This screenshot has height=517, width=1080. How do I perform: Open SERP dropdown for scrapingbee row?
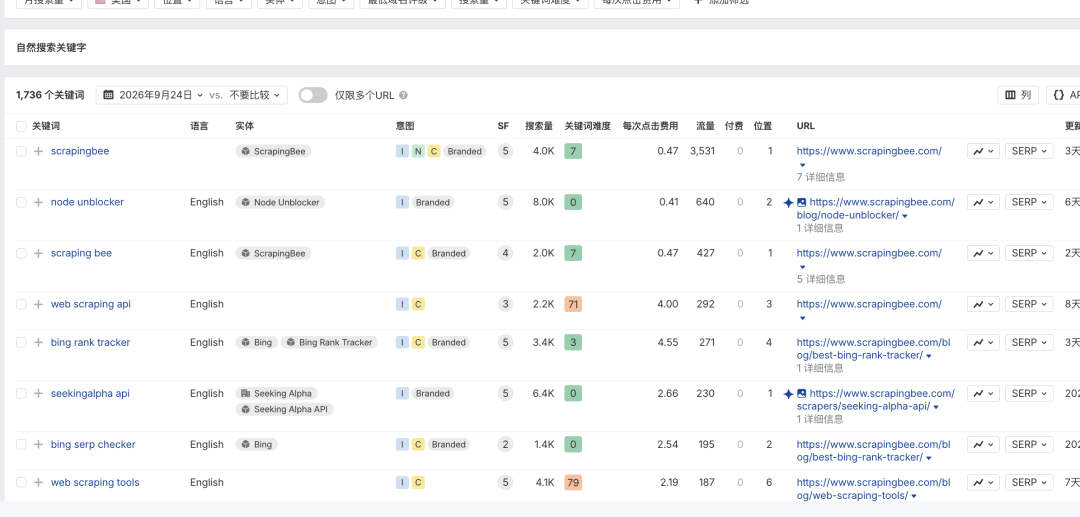point(1029,151)
